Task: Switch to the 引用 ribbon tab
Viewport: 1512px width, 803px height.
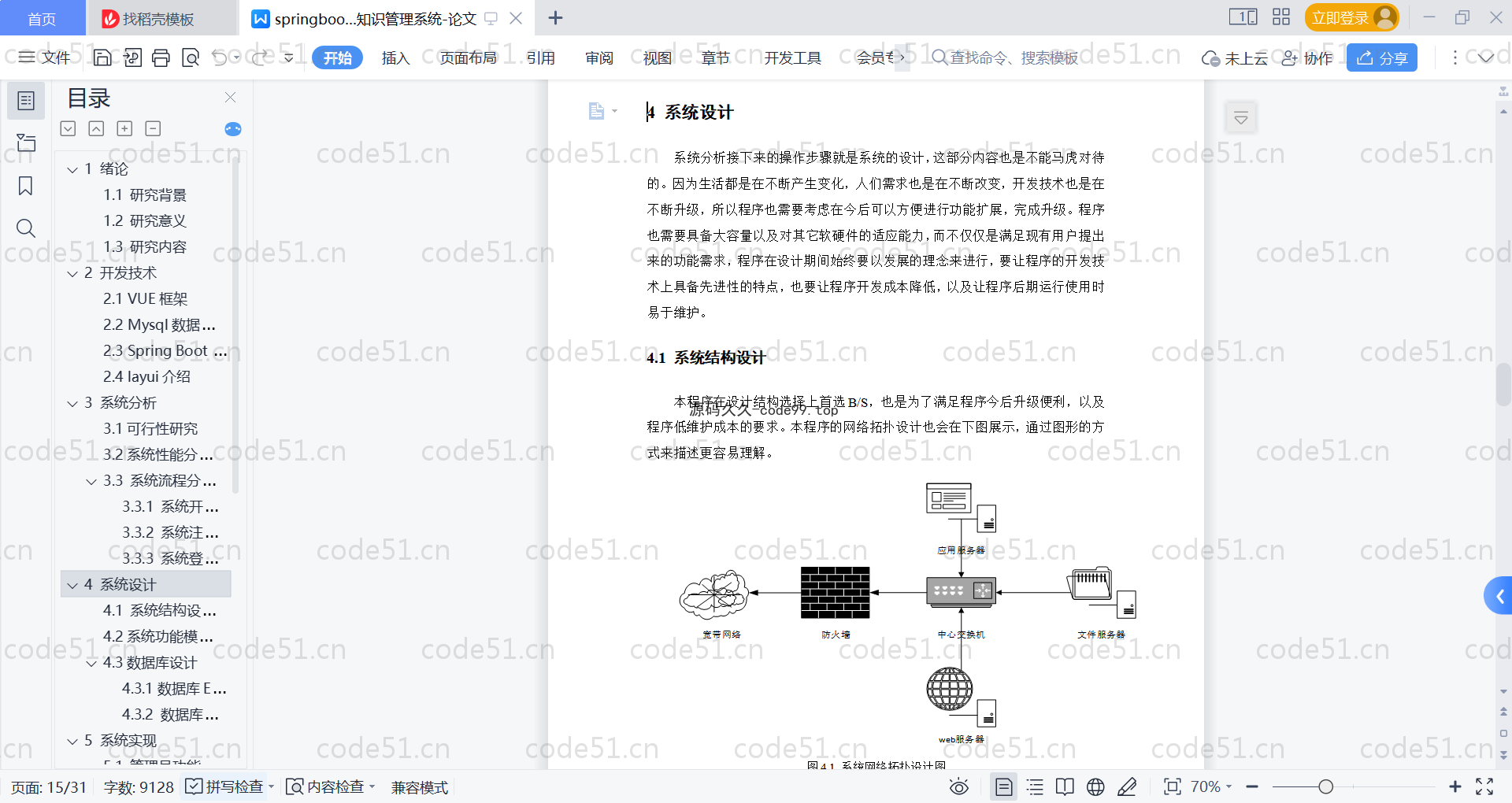Action: [540, 57]
